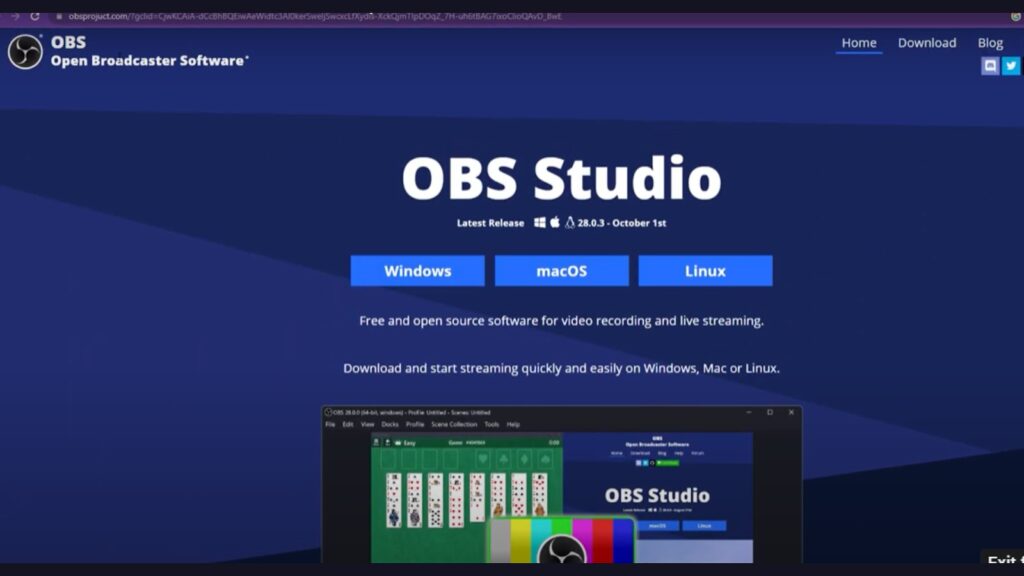Open the OBS Discord icon link
Screen dimensions: 1024x576
990,66
